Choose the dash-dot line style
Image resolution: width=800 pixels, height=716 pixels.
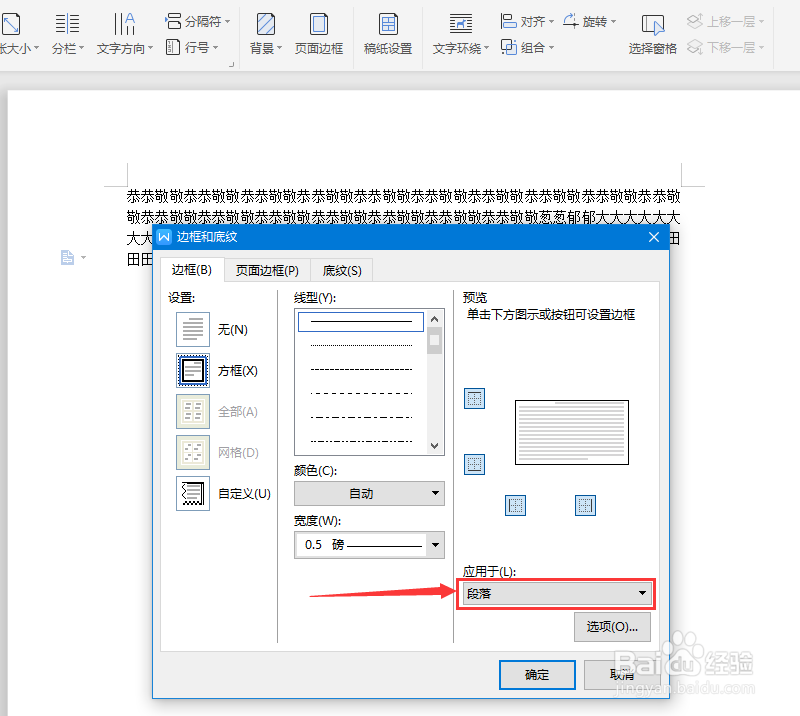361,417
